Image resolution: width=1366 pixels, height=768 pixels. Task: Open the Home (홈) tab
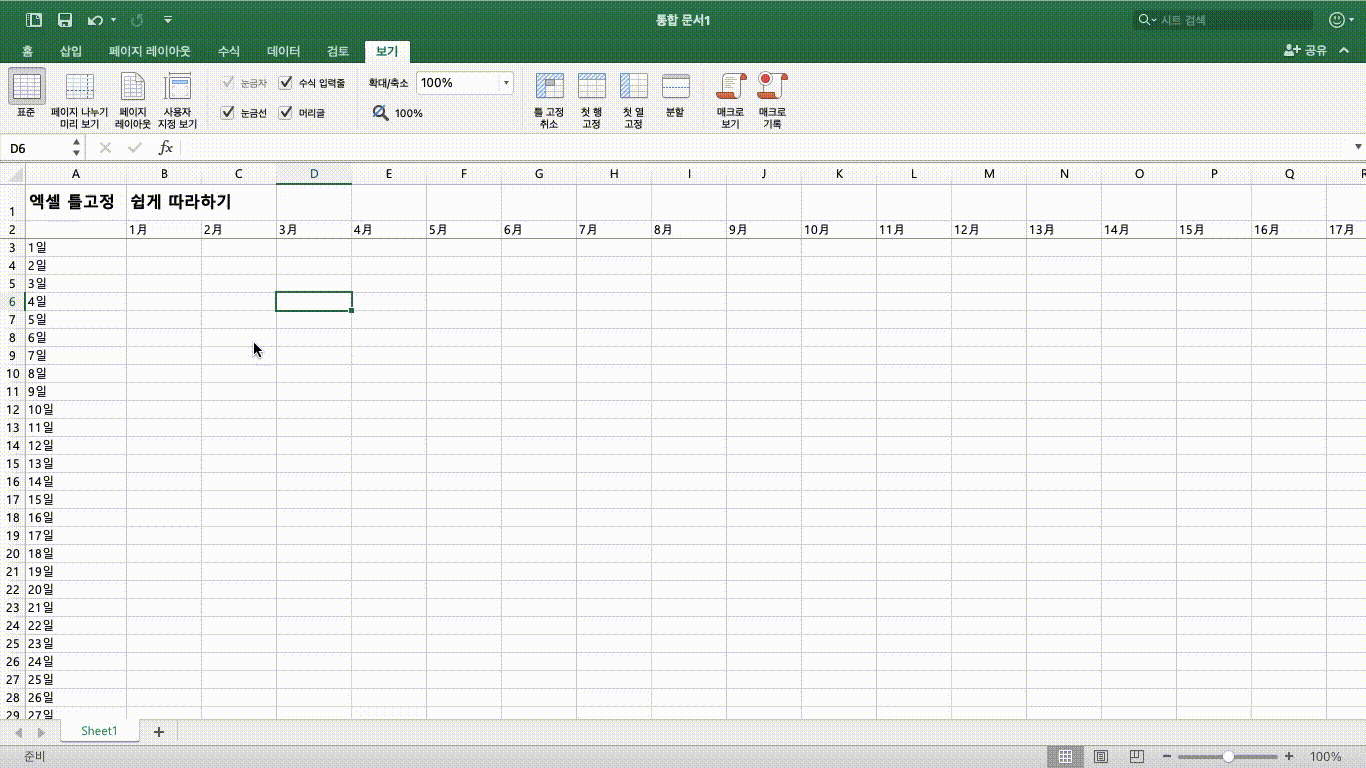[x=27, y=51]
